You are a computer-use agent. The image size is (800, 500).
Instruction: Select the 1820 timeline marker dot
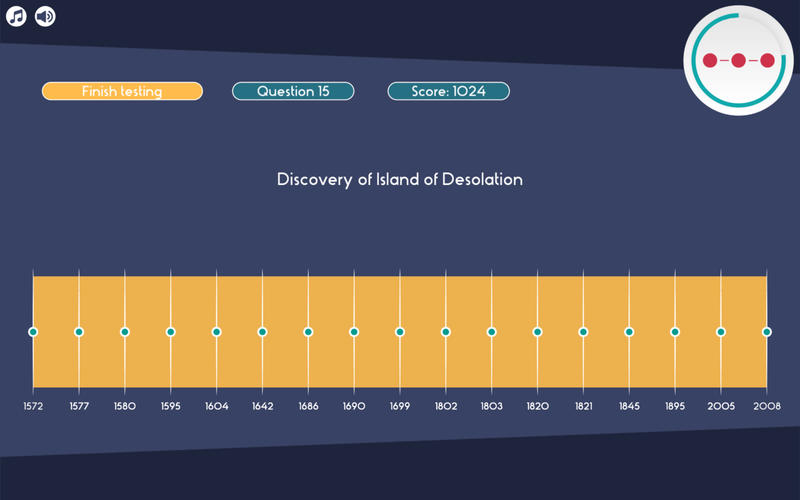coord(537,332)
